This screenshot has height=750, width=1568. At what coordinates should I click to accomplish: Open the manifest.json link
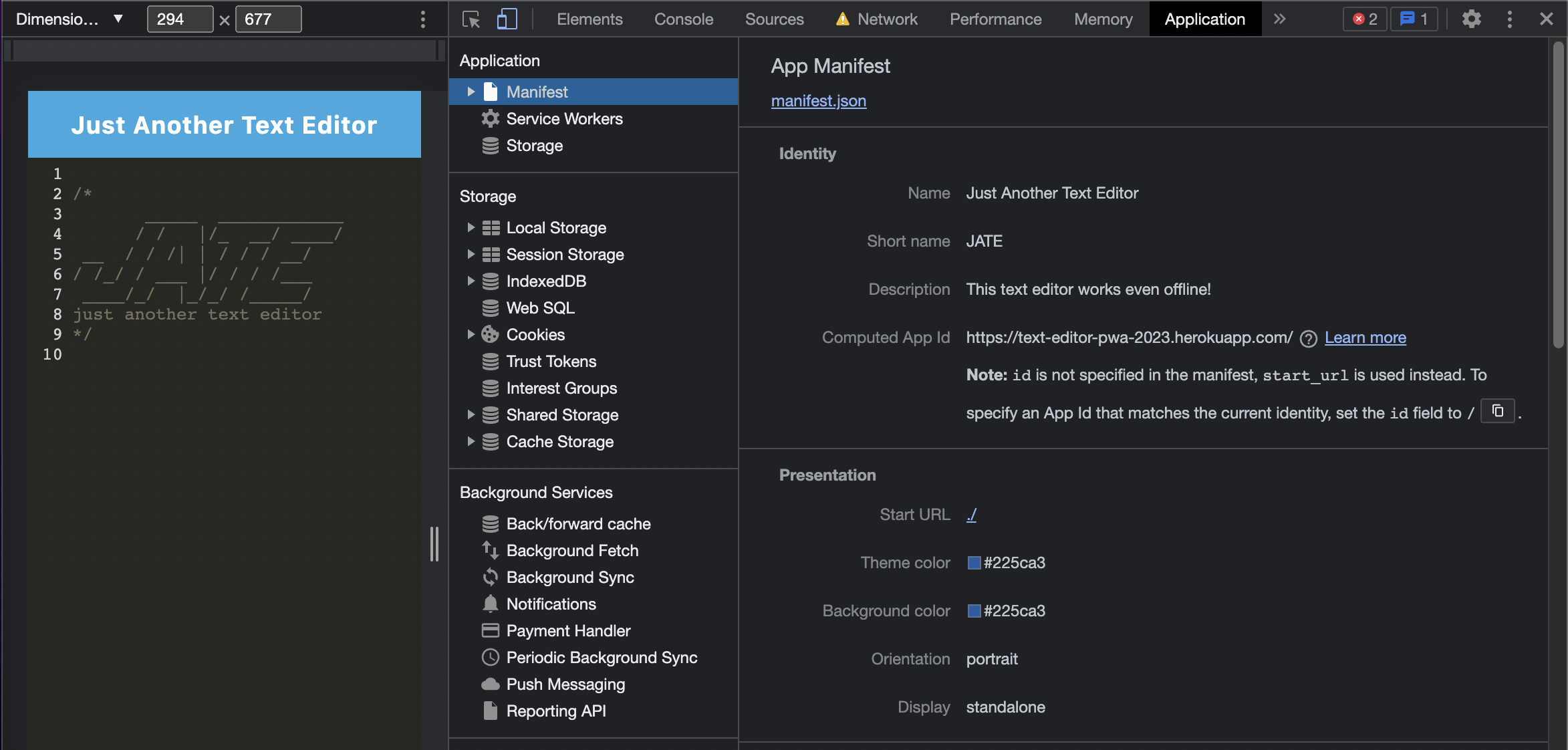point(818,101)
